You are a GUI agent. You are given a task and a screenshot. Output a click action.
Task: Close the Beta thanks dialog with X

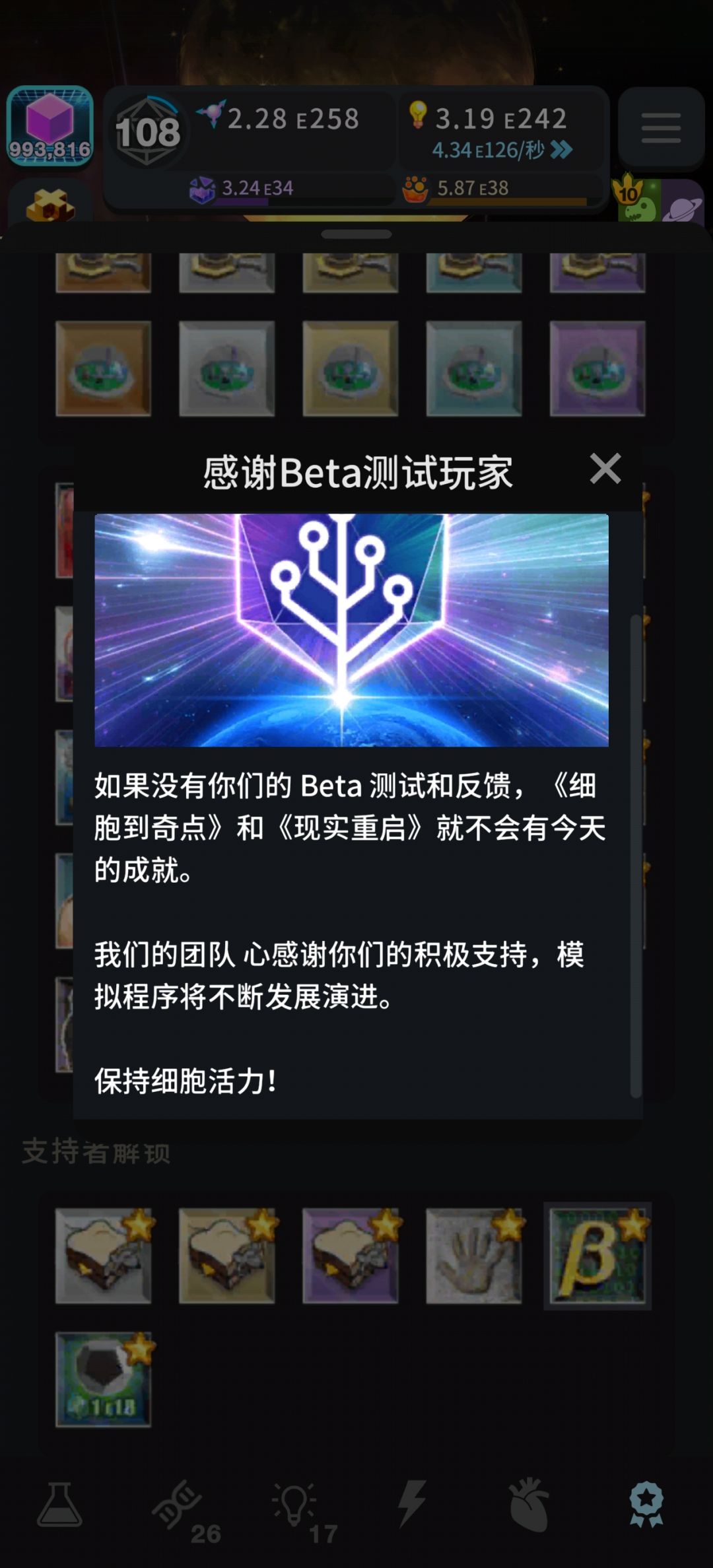click(x=605, y=469)
